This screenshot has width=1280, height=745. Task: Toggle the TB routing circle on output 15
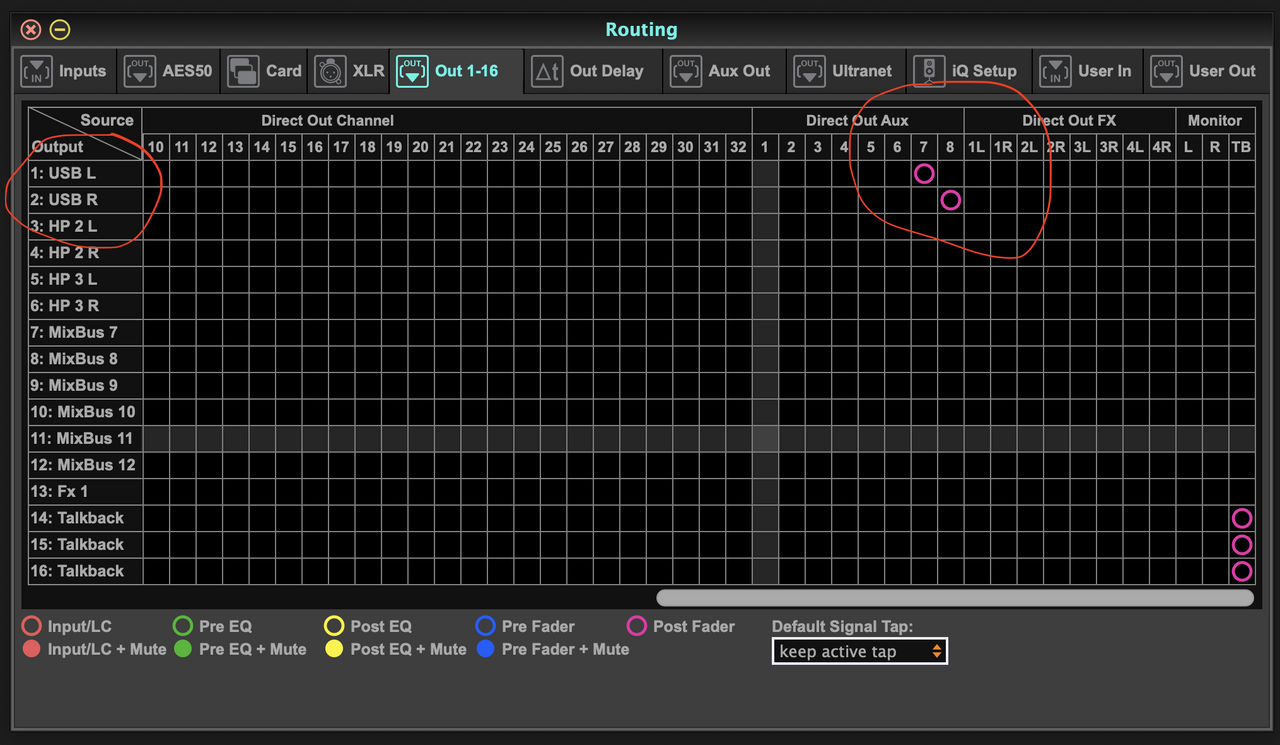coord(1241,545)
